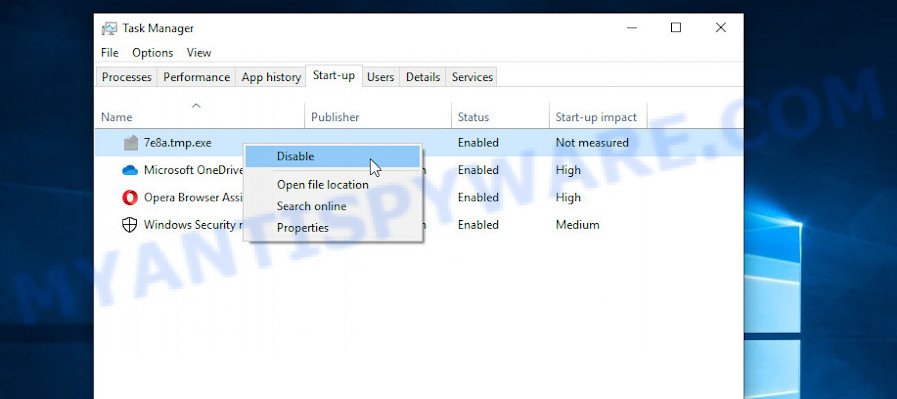Open the App history tab

(271, 77)
